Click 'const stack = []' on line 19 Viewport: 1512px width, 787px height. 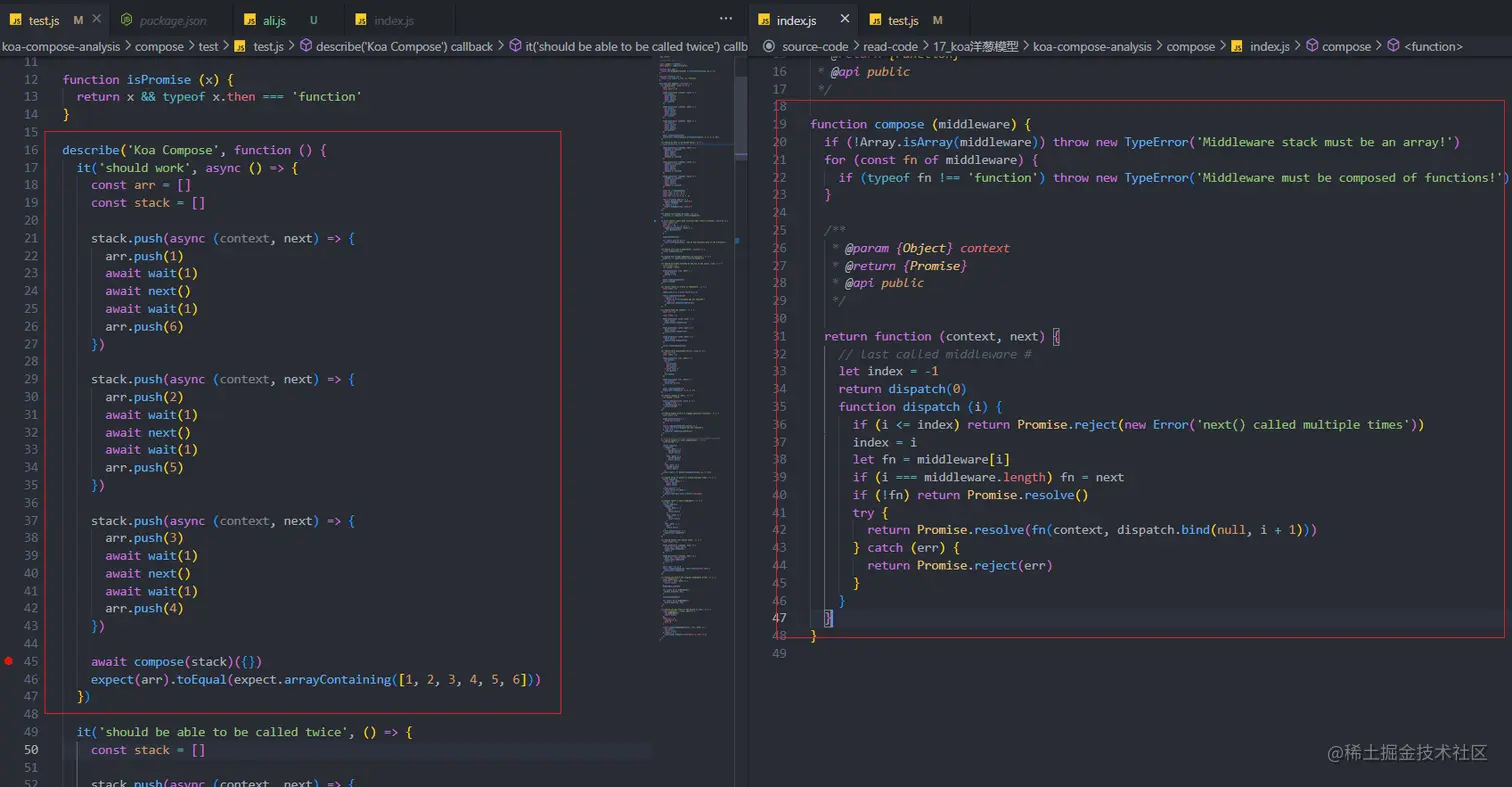click(148, 203)
